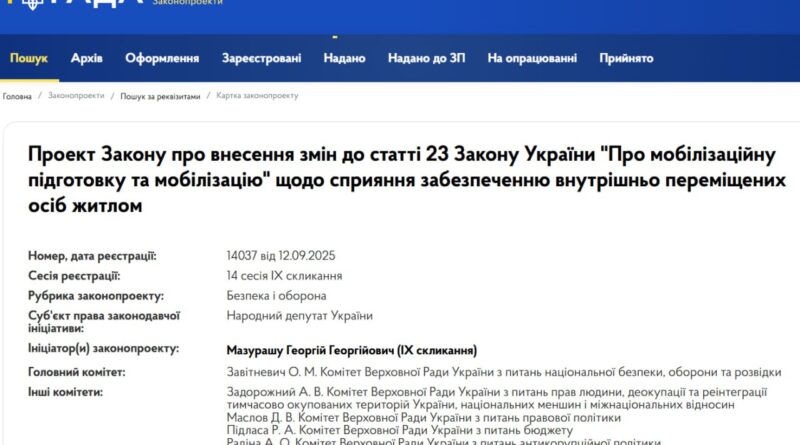The height and width of the screenshot is (445, 800).
Task: Open Пошук за реквізитами breadcrumb
Action: click(160, 96)
